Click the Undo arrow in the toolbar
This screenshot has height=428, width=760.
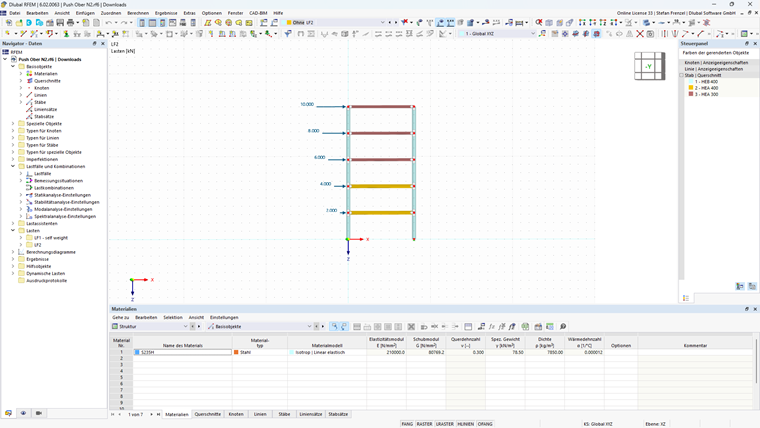[x=109, y=23]
